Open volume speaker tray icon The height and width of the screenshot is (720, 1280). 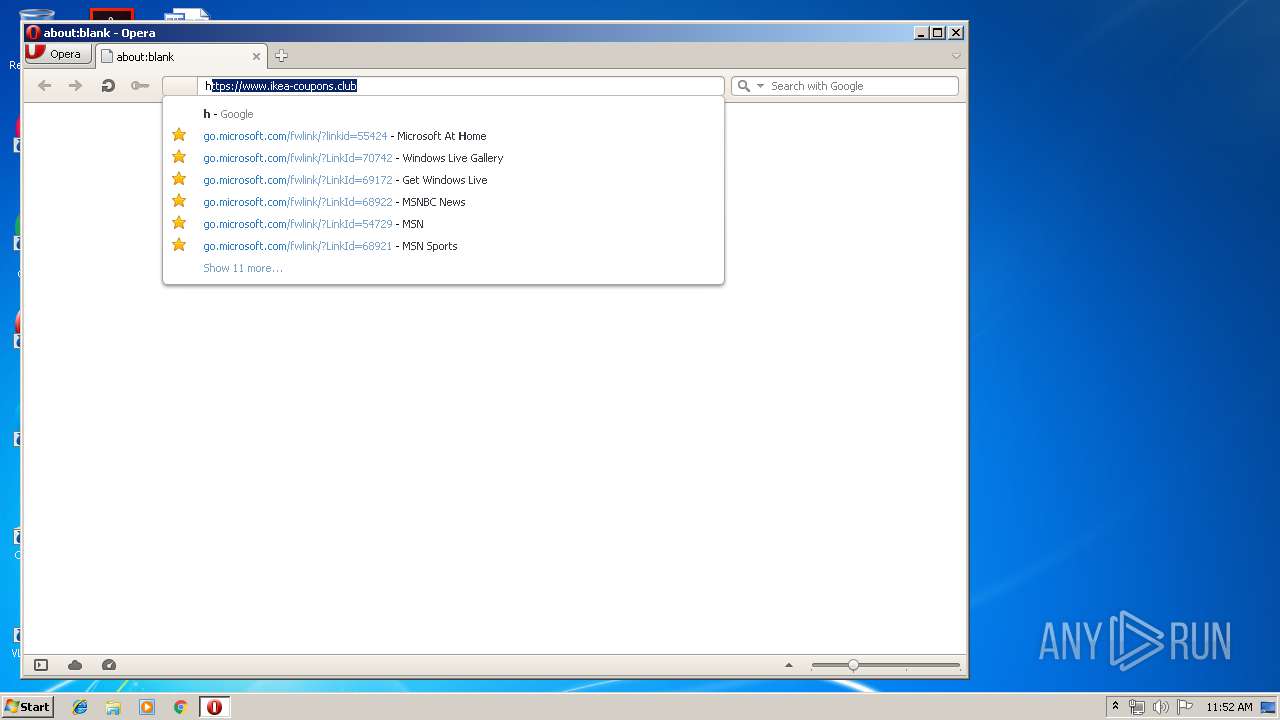point(1161,707)
